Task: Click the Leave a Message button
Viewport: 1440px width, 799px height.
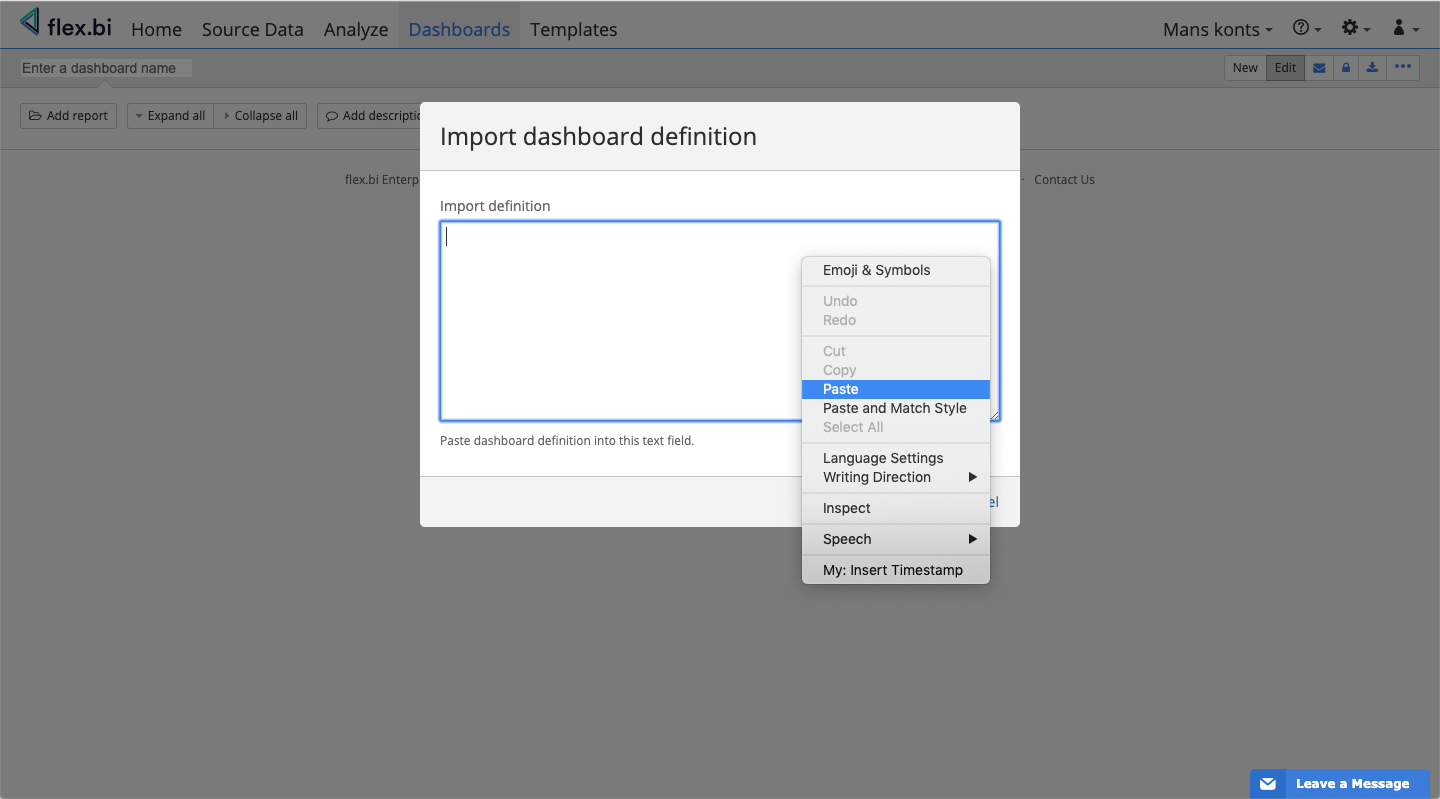Action: click(x=1339, y=784)
